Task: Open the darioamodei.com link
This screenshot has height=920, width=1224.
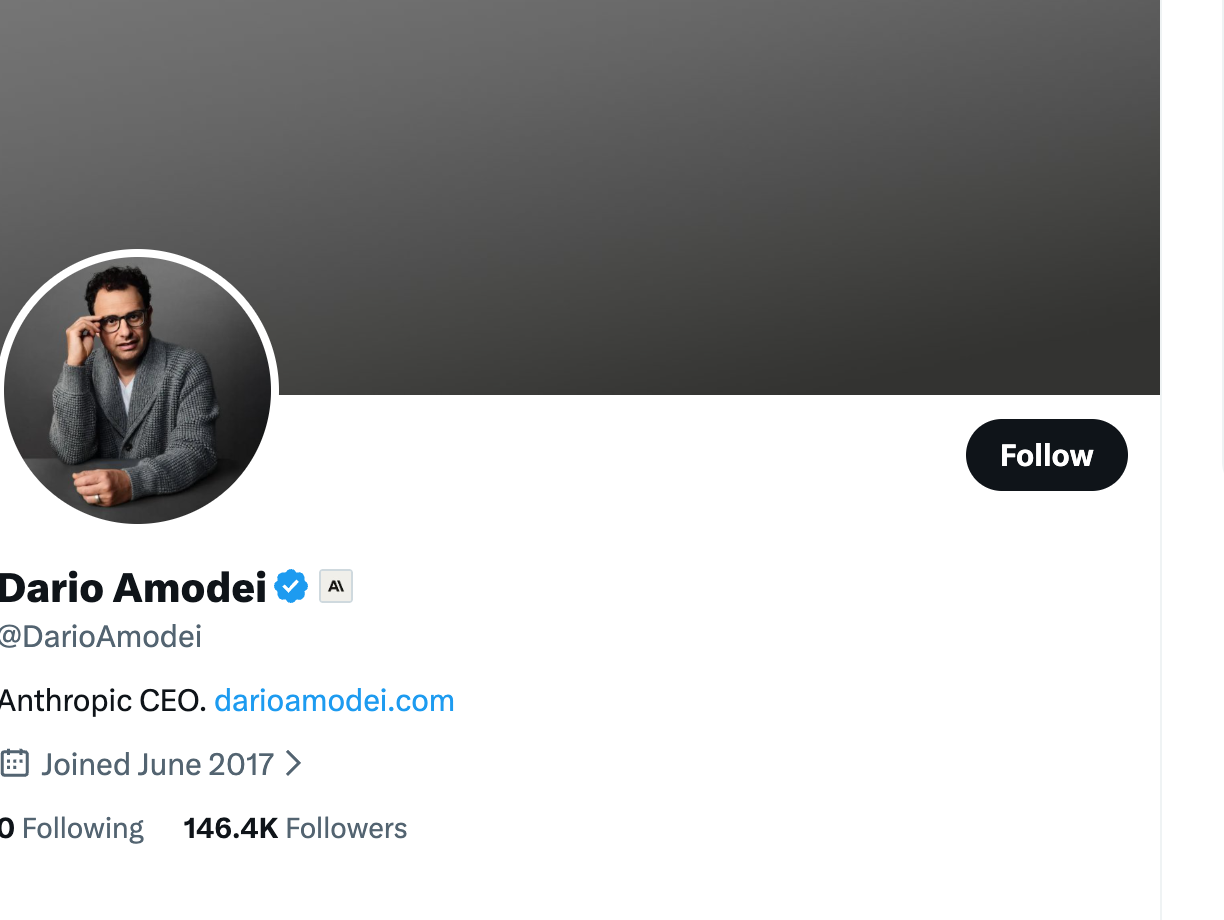Action: 334,700
